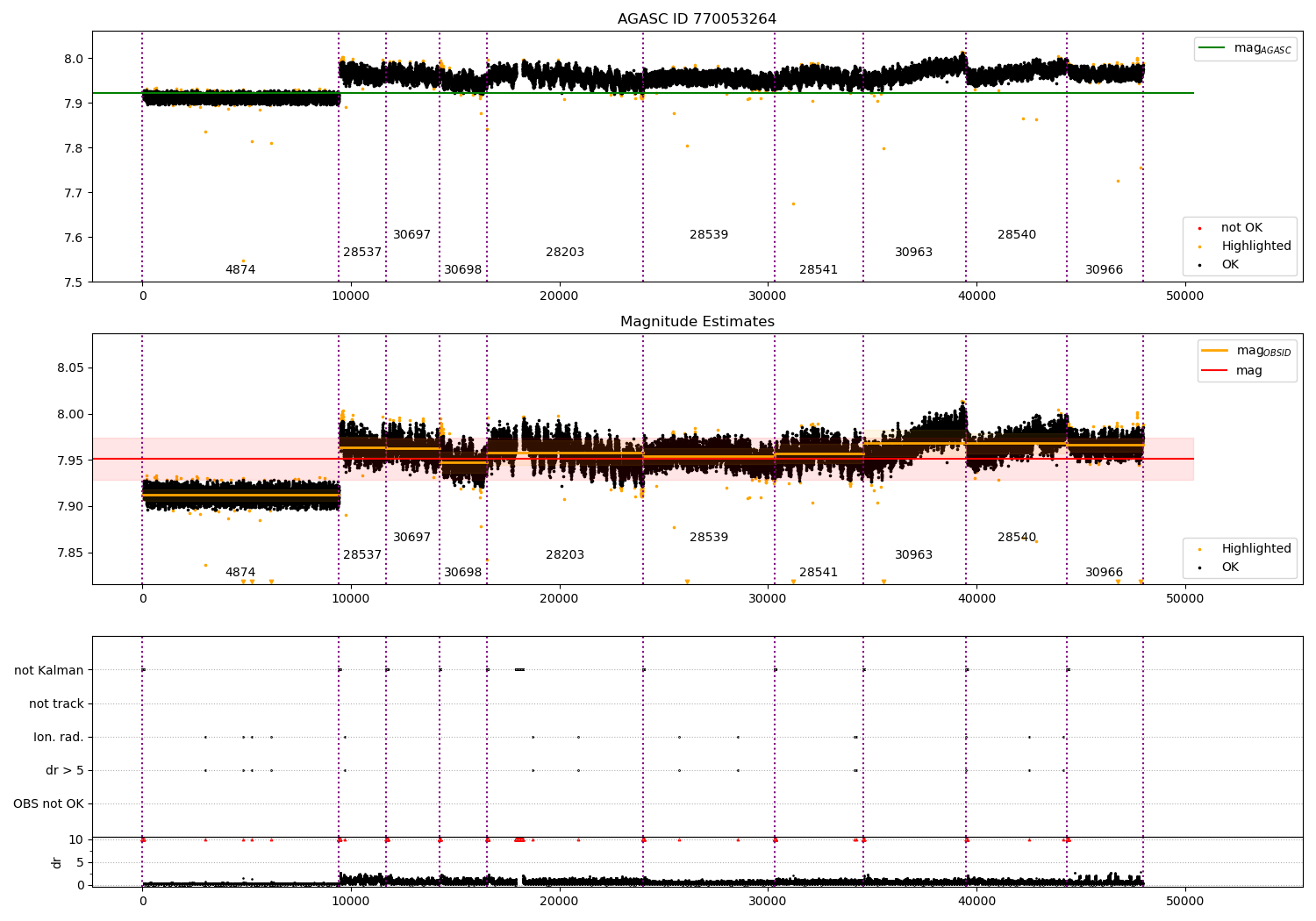
Task: Click the 30000 x-tick of Magnitude Estimates plot
Action: (x=768, y=598)
